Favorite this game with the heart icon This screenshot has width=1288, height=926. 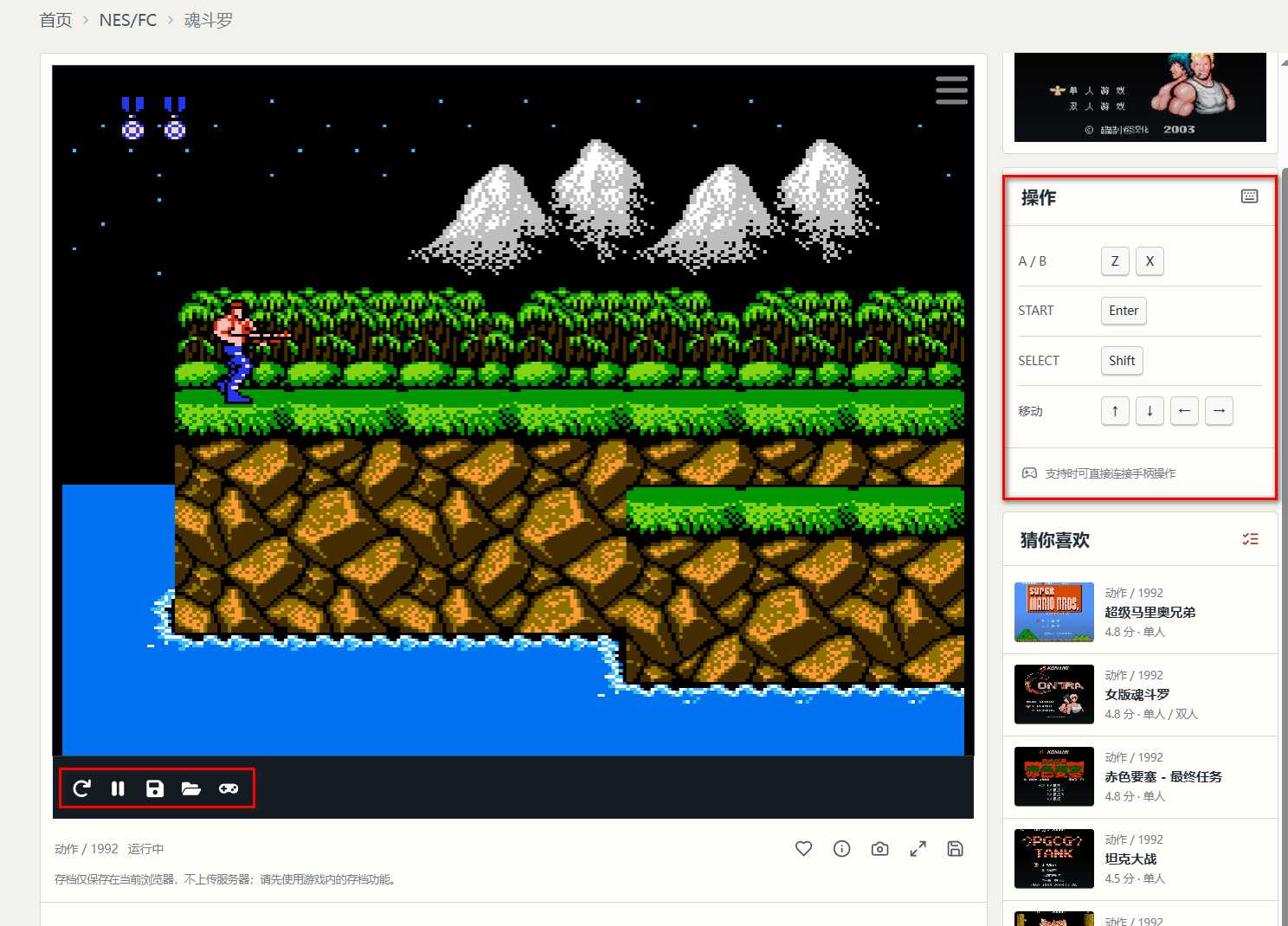[804, 849]
